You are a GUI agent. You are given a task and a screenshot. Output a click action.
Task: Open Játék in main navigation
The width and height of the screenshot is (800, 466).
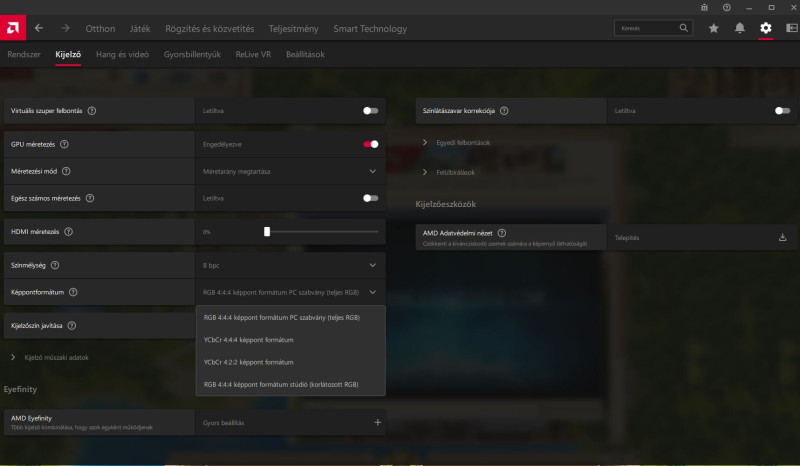[140, 29]
